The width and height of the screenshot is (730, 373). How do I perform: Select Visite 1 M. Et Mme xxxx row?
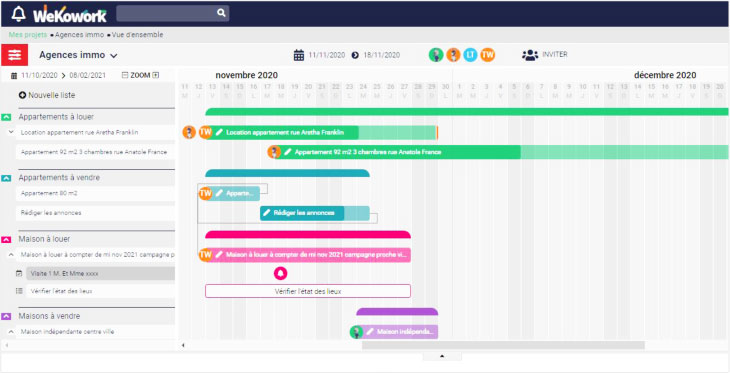[101, 274]
